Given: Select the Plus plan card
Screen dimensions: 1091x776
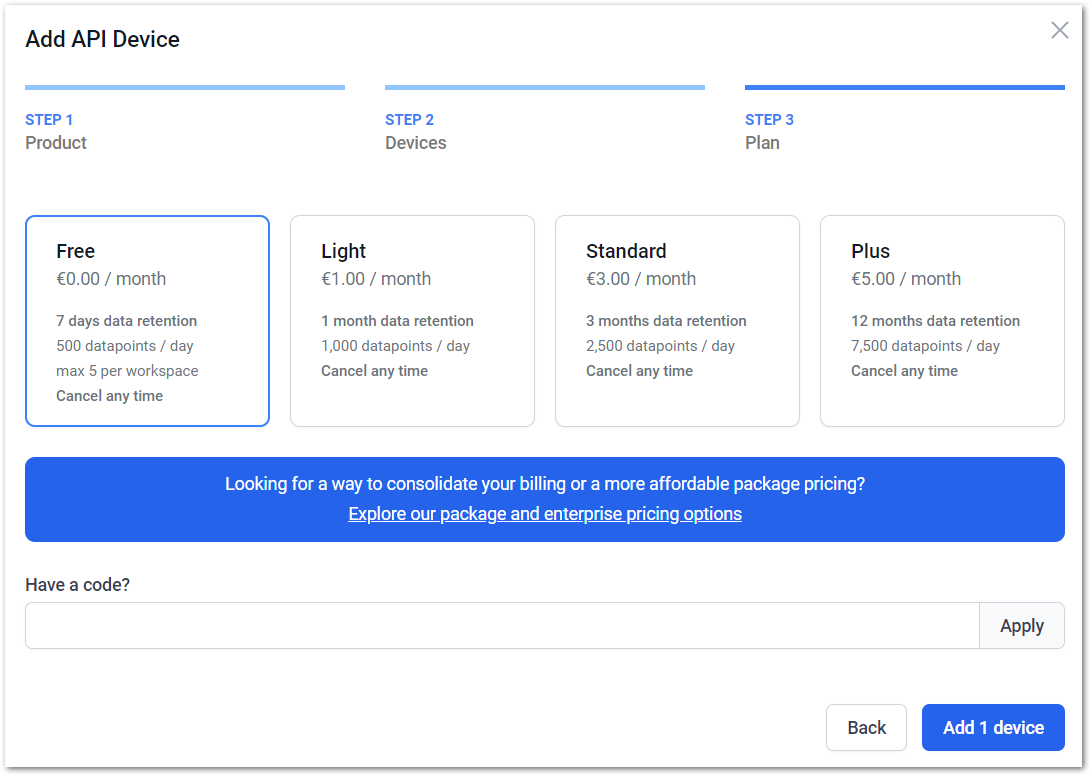Looking at the screenshot, I should [x=942, y=321].
